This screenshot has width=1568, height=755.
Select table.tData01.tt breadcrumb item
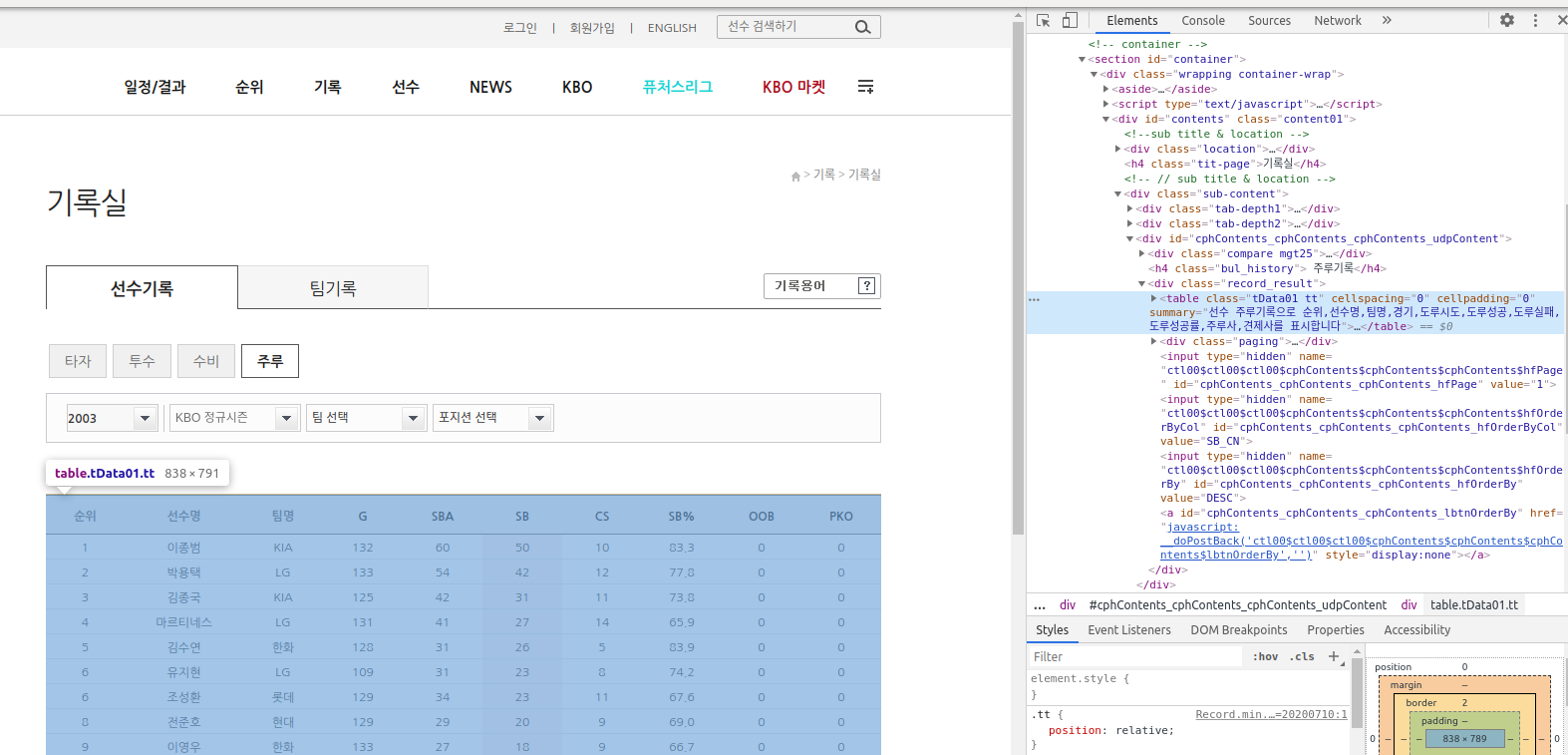(x=1473, y=605)
